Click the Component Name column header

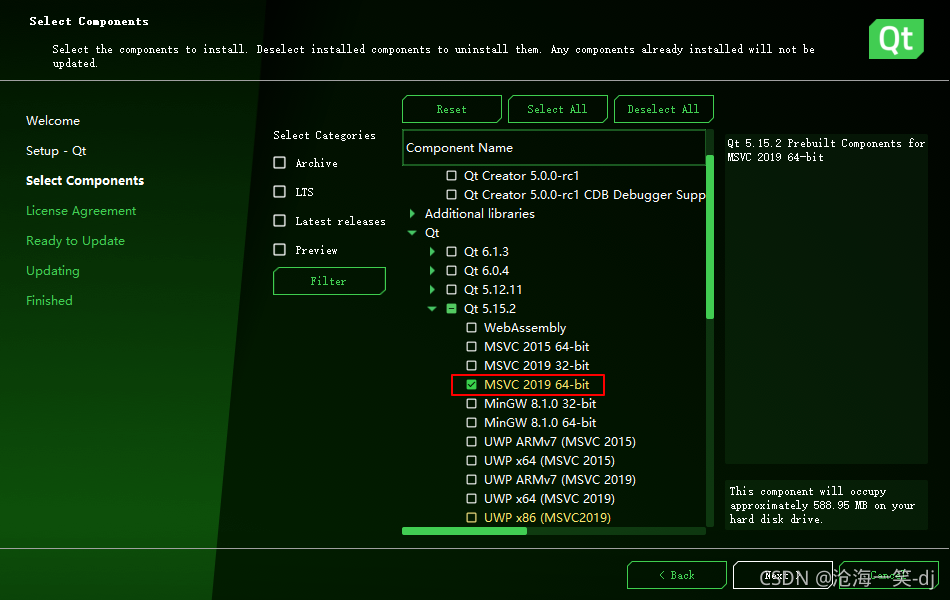554,148
